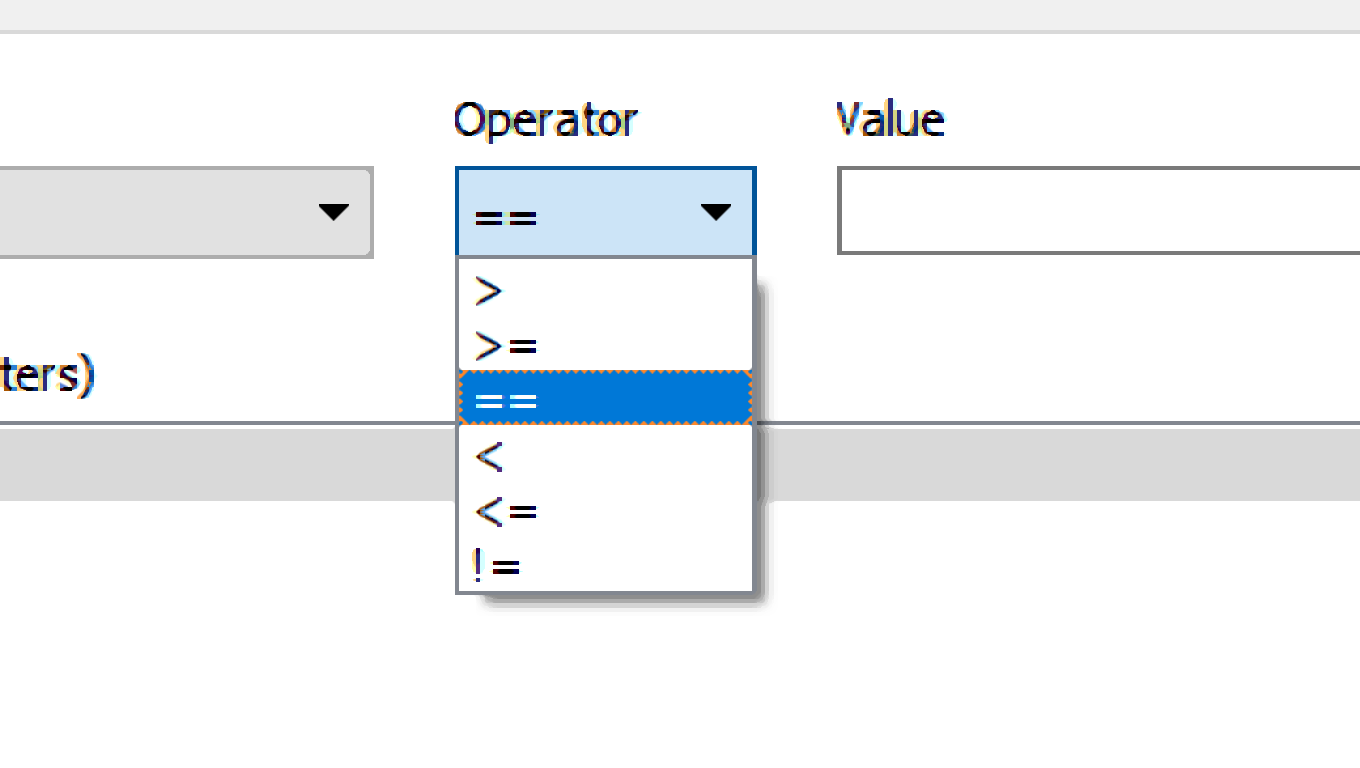The width and height of the screenshot is (1360, 768).
Task: Click the arrow on the left gray dropdown
Action: [333, 212]
